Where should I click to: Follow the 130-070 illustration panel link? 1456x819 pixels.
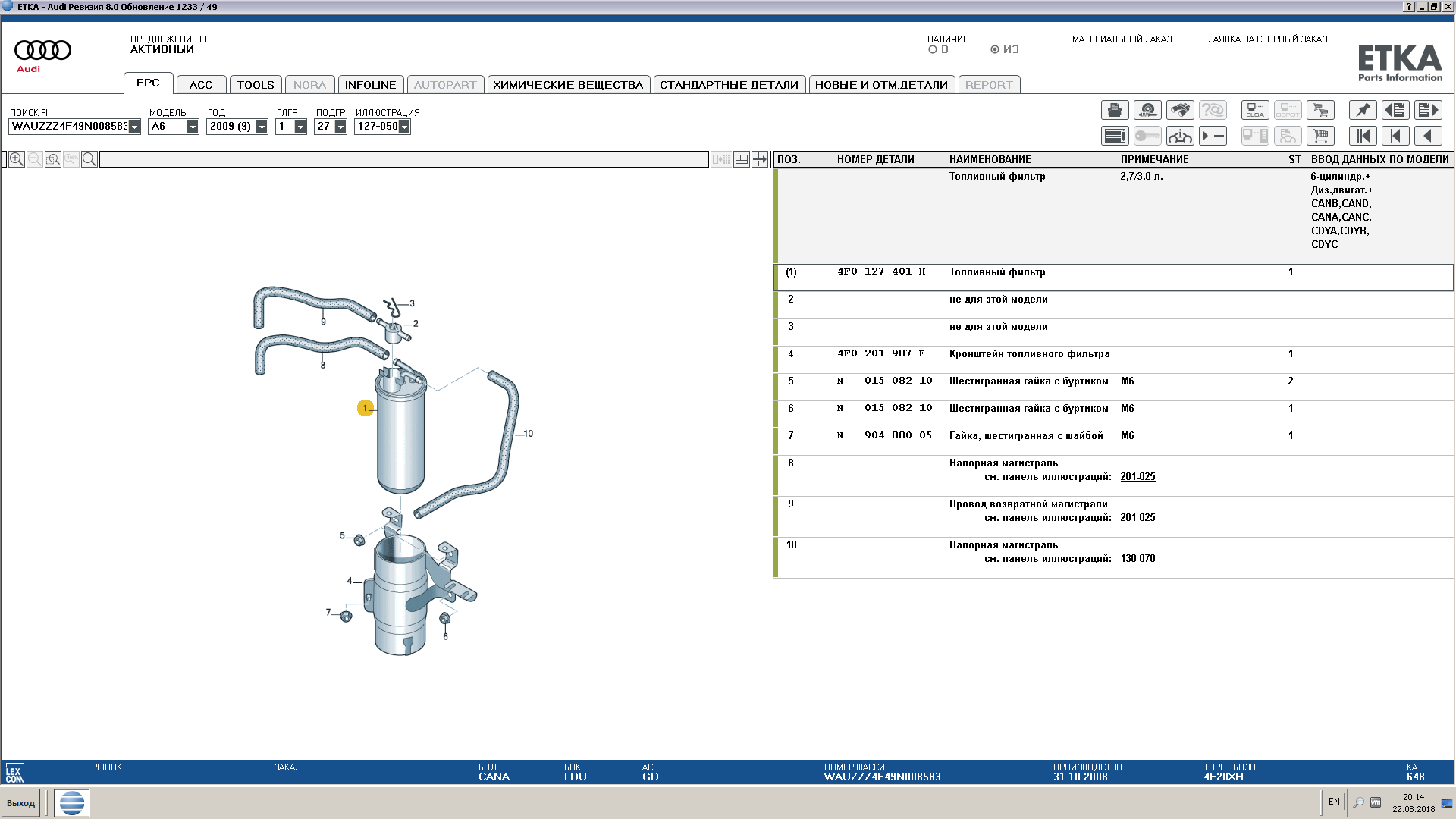pos(1137,559)
